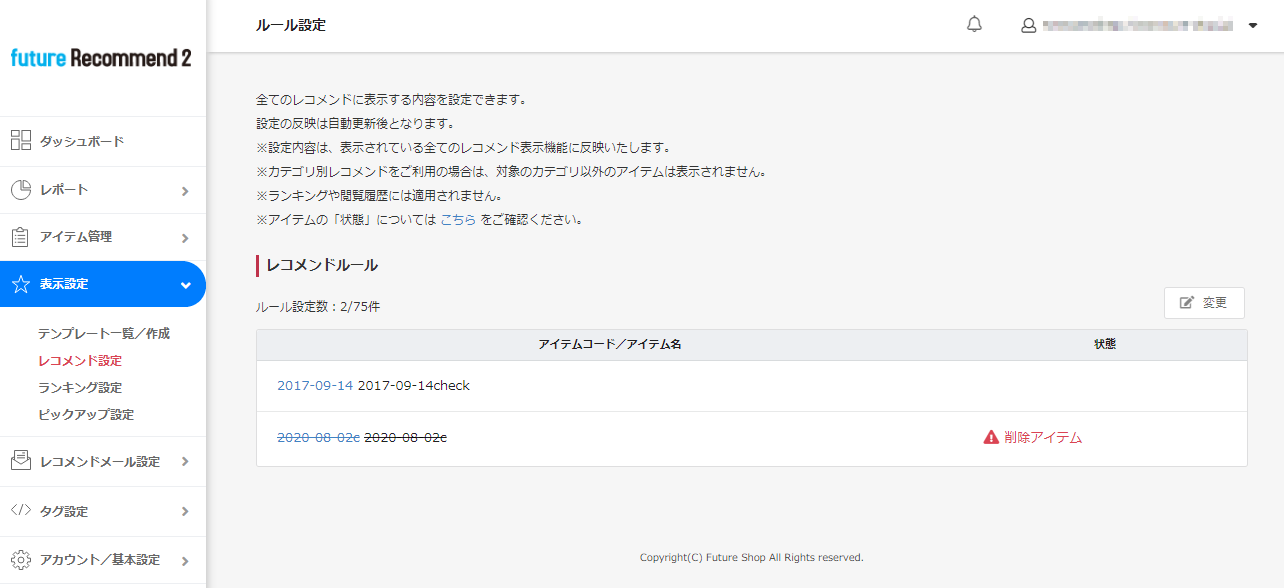Viewport: 1284px width, 588px height.
Task: Click the レポート pie chart icon
Action: pos(21,190)
